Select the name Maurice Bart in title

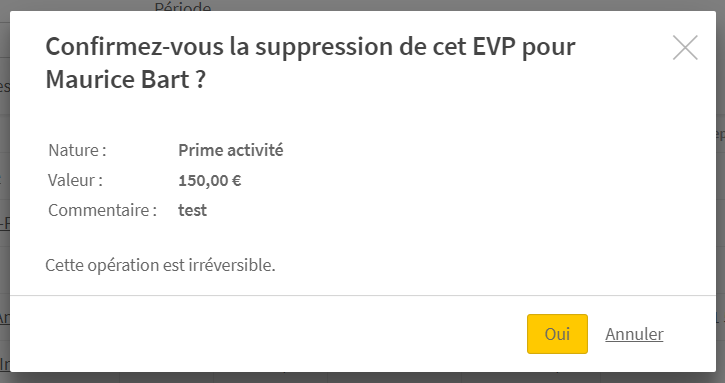[117, 80]
